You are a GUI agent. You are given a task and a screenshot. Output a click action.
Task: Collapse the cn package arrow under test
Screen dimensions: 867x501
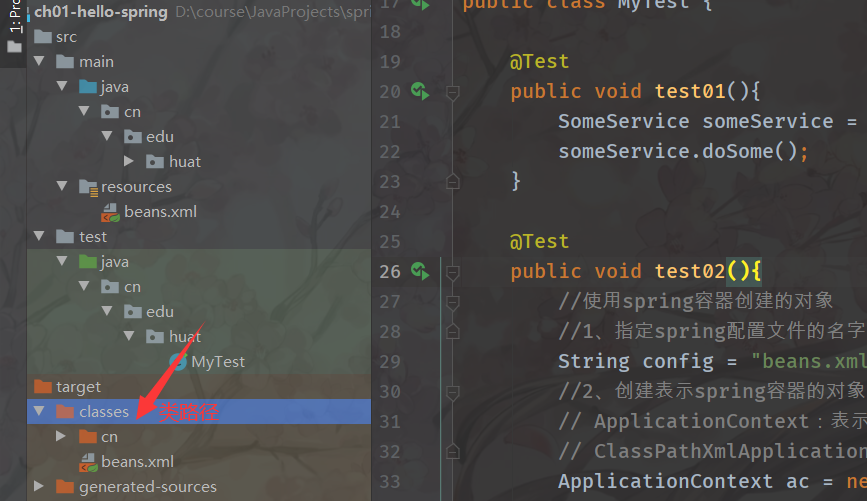[84, 286]
